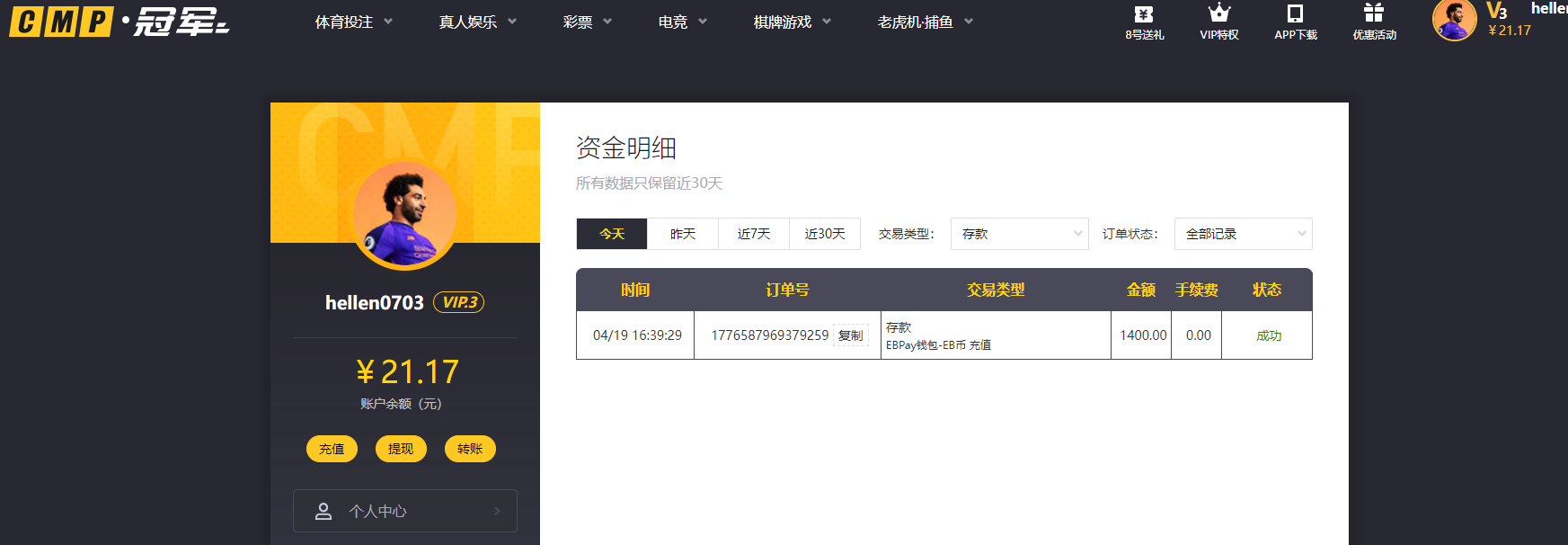
Task: Click the 0.00 fee cell
Action: (1199, 335)
